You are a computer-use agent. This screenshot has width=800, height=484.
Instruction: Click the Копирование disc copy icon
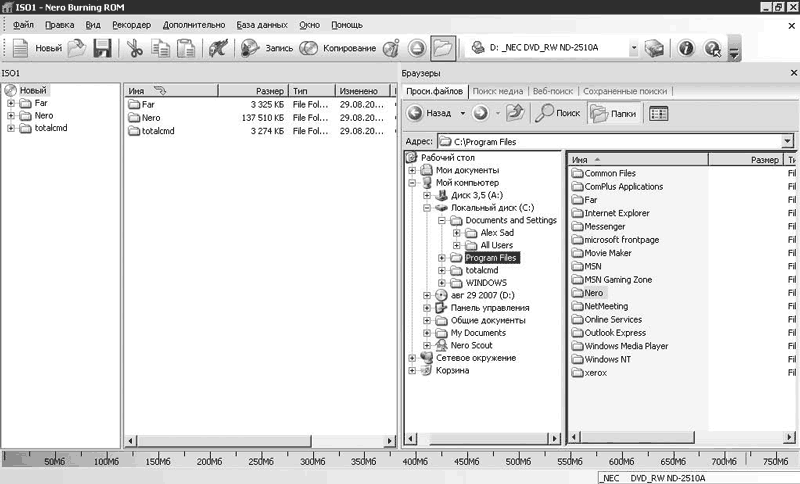(x=309, y=48)
